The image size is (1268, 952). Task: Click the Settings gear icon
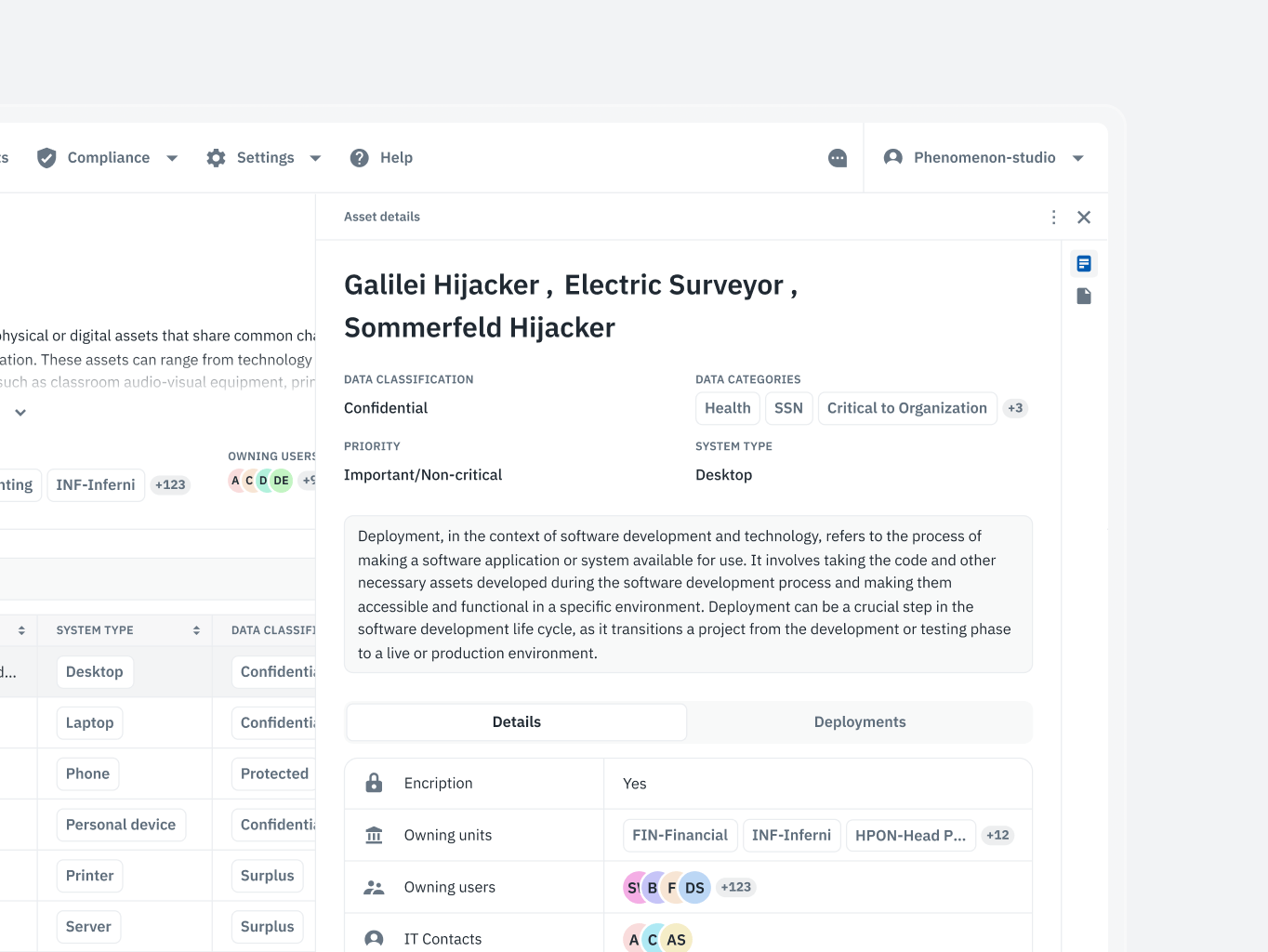click(x=217, y=158)
